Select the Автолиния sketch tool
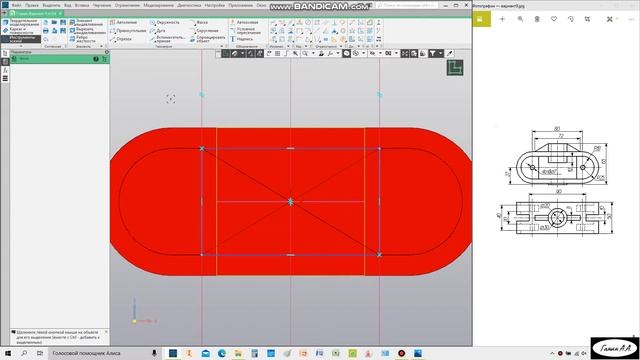Screen dimensions: 640x360 point(123,22)
